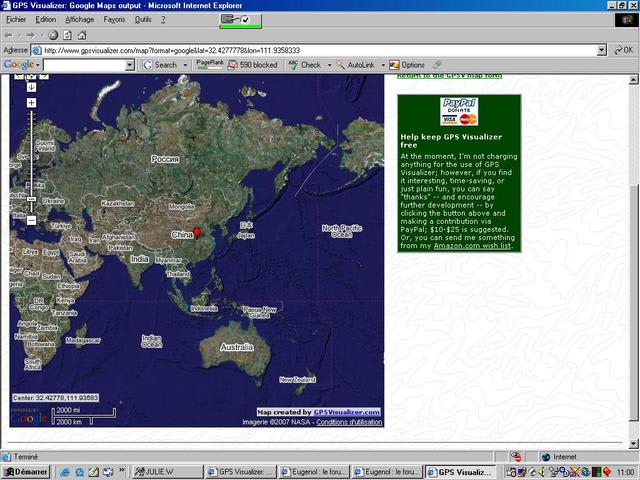Zoom out with the map minus button
The width and height of the screenshot is (640, 480).
(32, 219)
